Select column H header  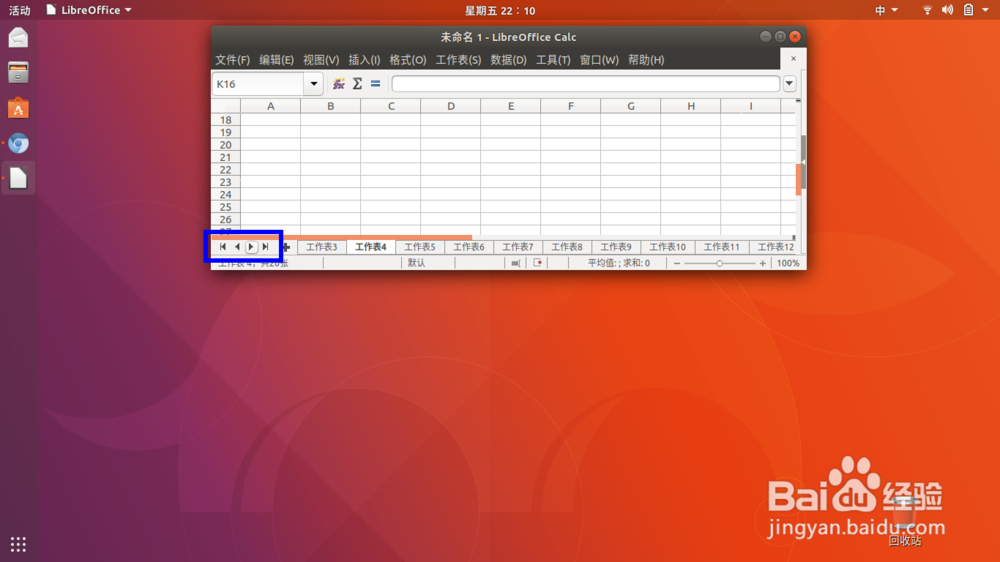691,106
